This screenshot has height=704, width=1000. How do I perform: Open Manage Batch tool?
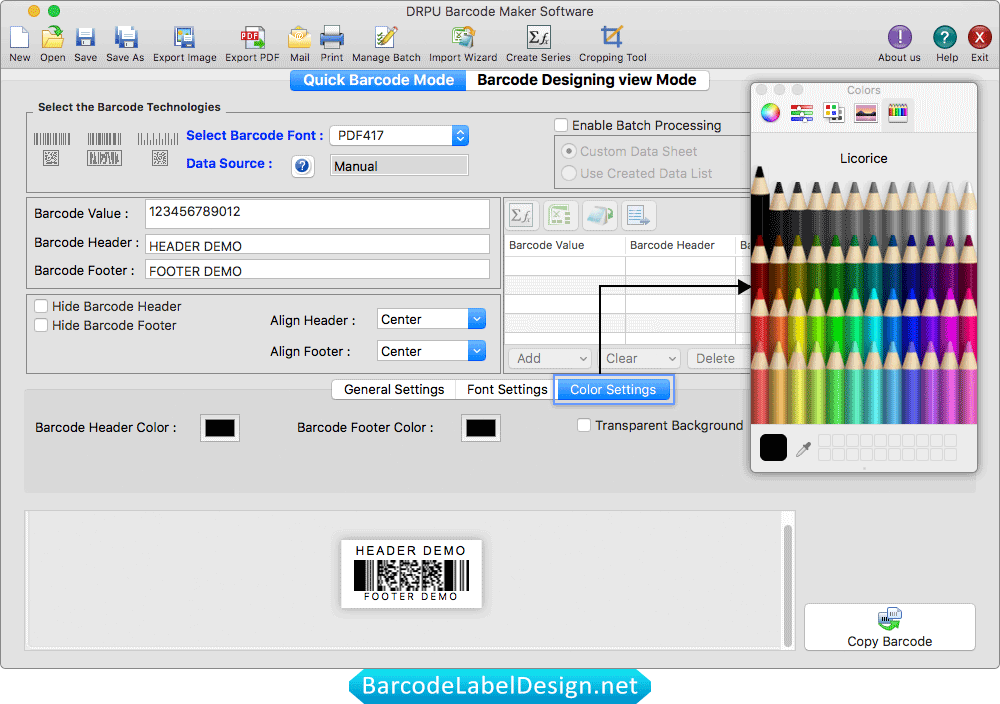(386, 38)
